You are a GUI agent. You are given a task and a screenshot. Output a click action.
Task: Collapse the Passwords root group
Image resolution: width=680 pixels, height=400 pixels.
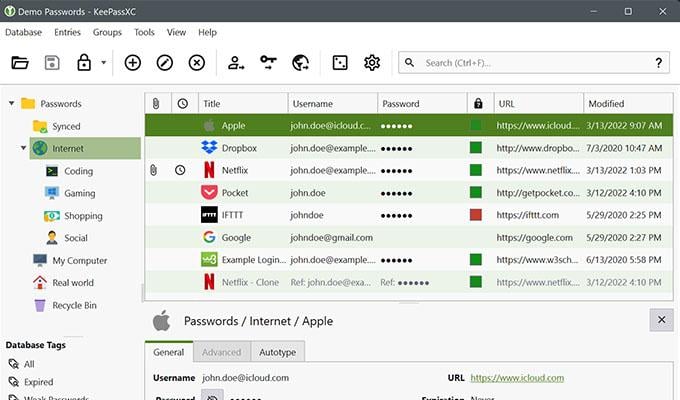click(12, 104)
